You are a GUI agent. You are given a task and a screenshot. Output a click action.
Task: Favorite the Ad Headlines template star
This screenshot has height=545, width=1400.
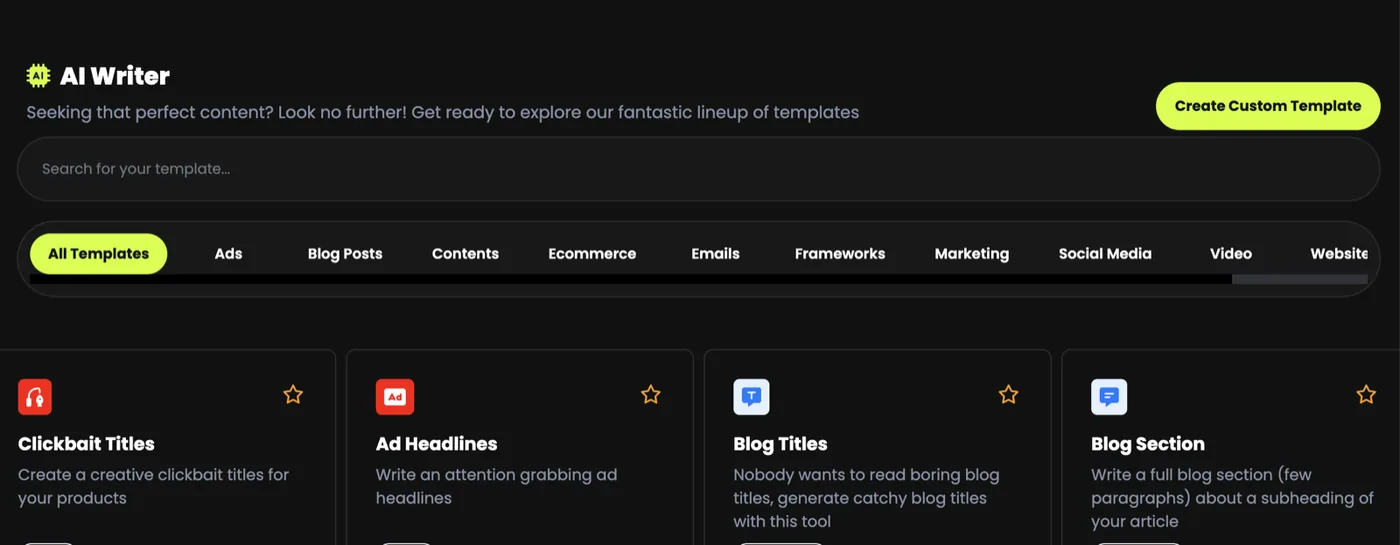(651, 394)
